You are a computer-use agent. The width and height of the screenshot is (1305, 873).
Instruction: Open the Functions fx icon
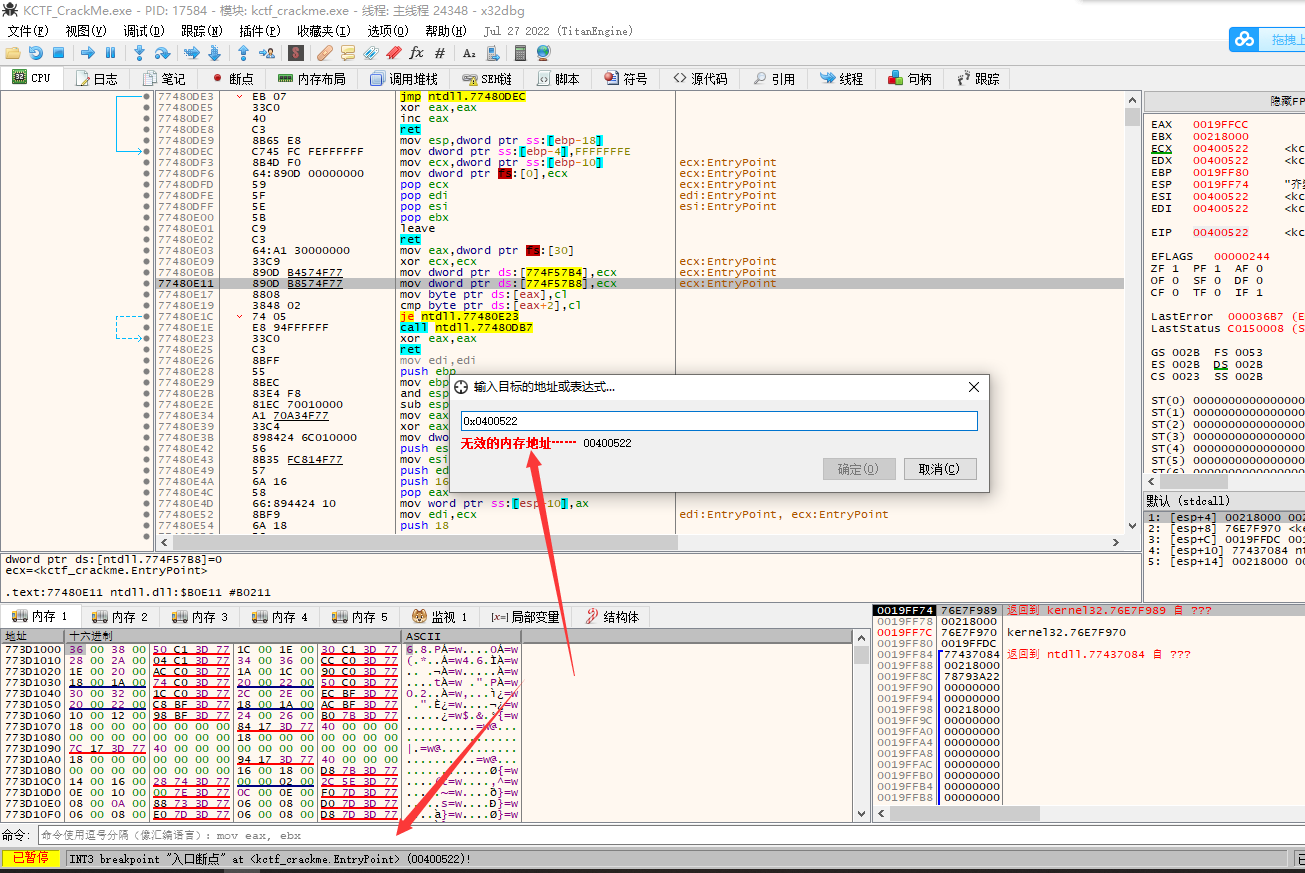417,52
